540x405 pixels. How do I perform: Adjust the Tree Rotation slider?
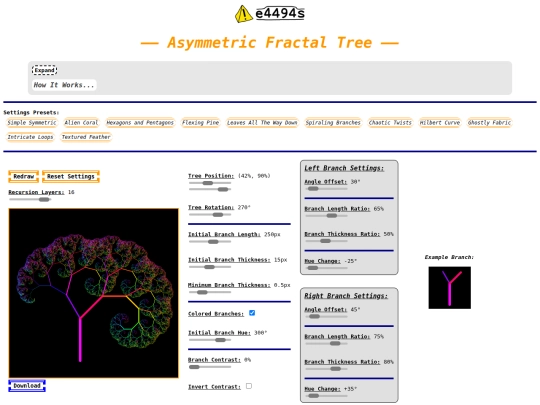[x=210, y=215]
